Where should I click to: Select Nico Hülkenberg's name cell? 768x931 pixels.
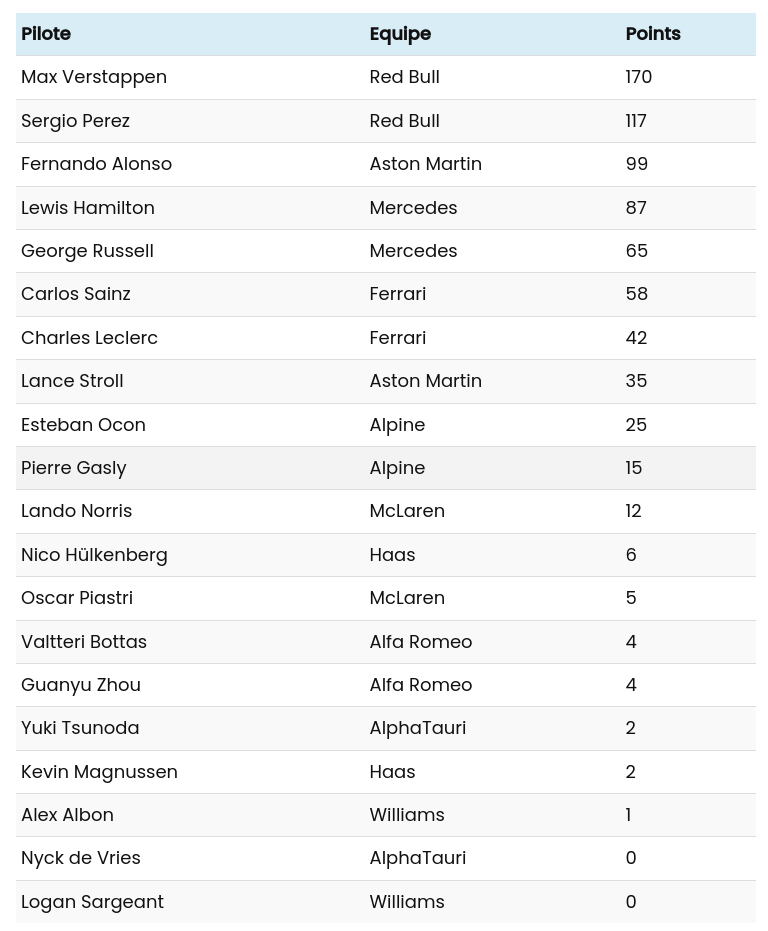pyautogui.click(x=94, y=554)
